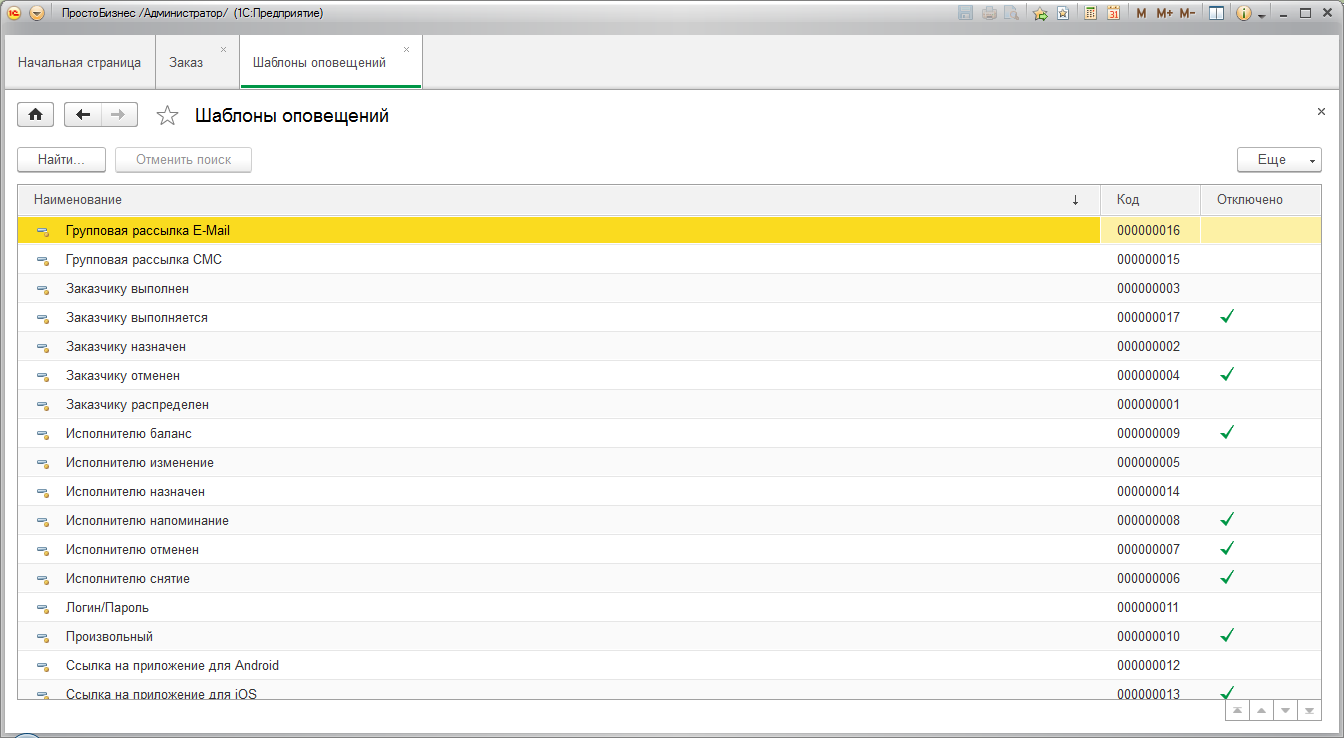Viewport: 1344px width, 738px height.
Task: Open the 1C main menu round arrow
Action: coord(37,14)
